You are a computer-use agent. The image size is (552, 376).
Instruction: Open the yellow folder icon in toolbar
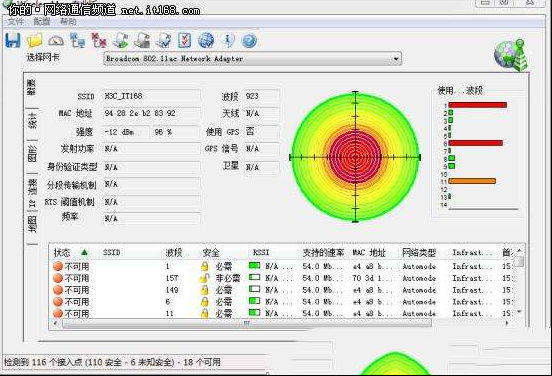[x=34, y=40]
